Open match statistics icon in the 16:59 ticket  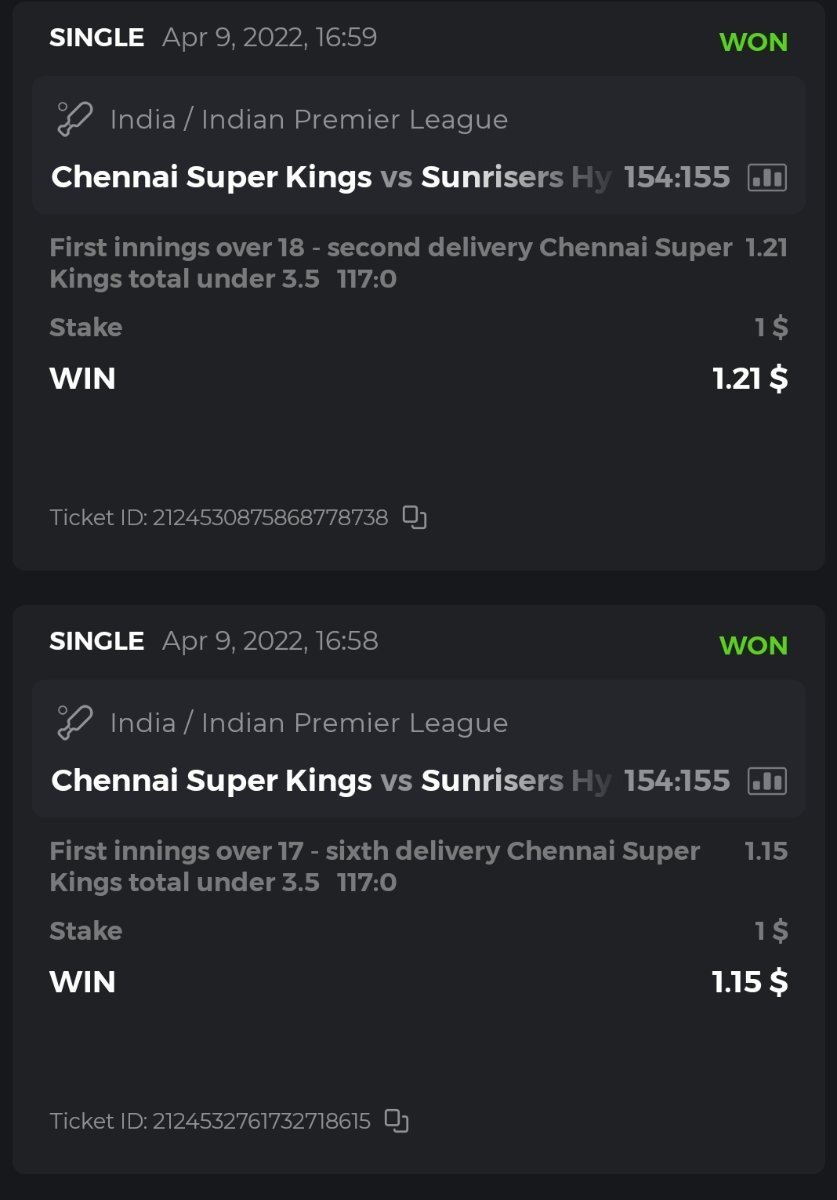[x=767, y=178]
